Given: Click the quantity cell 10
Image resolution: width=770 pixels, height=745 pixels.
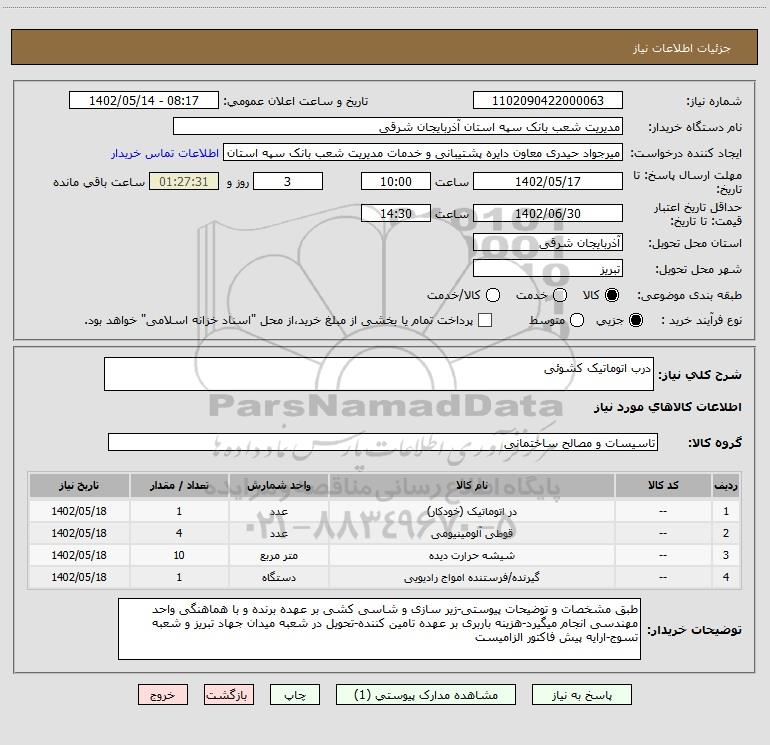Looking at the screenshot, I should coord(179,555).
